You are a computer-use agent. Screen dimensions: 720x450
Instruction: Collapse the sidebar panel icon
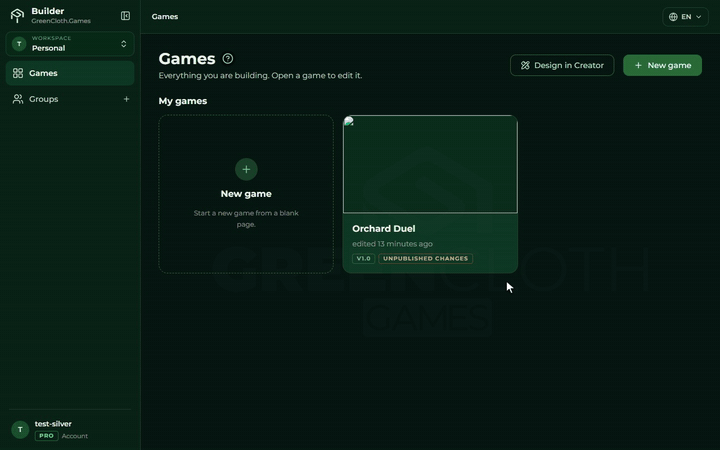[x=125, y=16]
